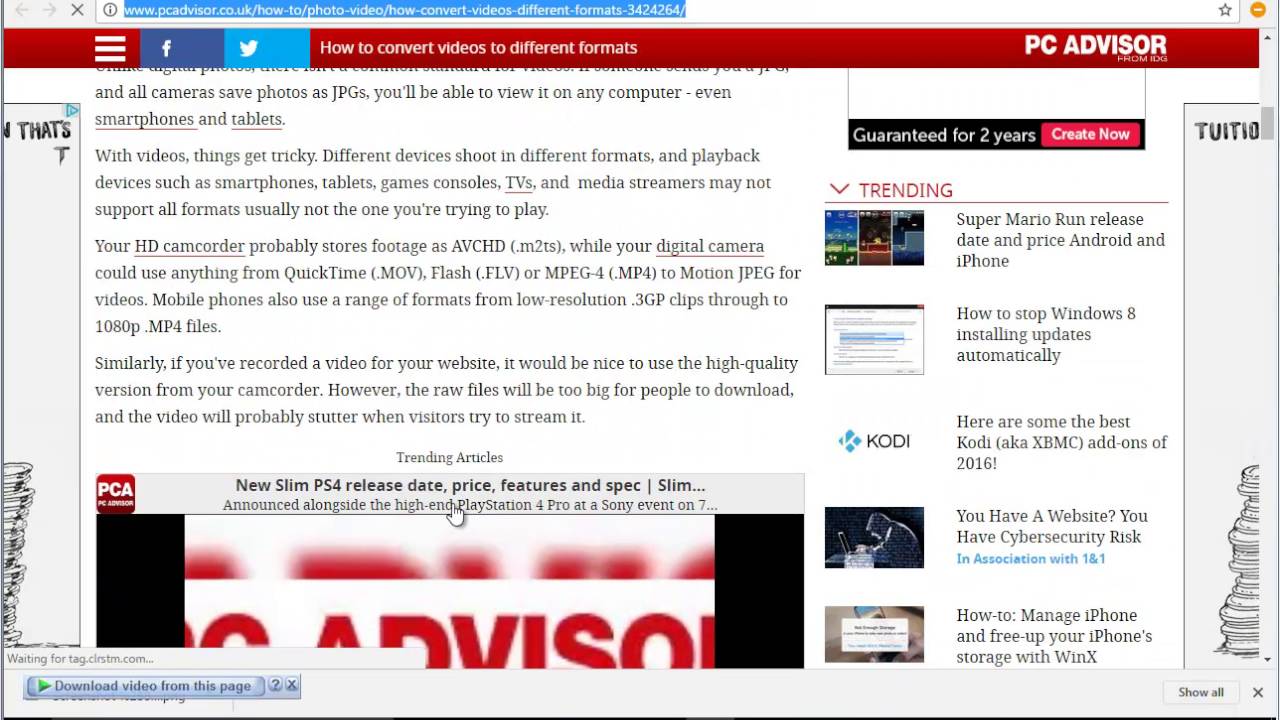Click the orange extension icon beside the star
The image size is (1280, 720).
coord(1258,10)
